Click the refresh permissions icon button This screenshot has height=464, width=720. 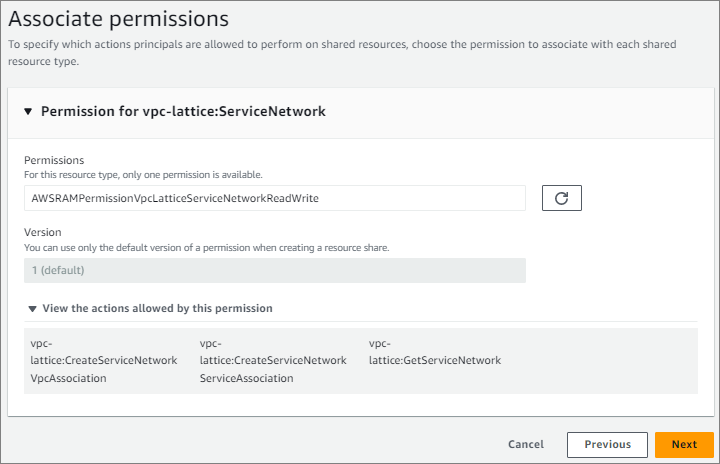pyautogui.click(x=561, y=198)
